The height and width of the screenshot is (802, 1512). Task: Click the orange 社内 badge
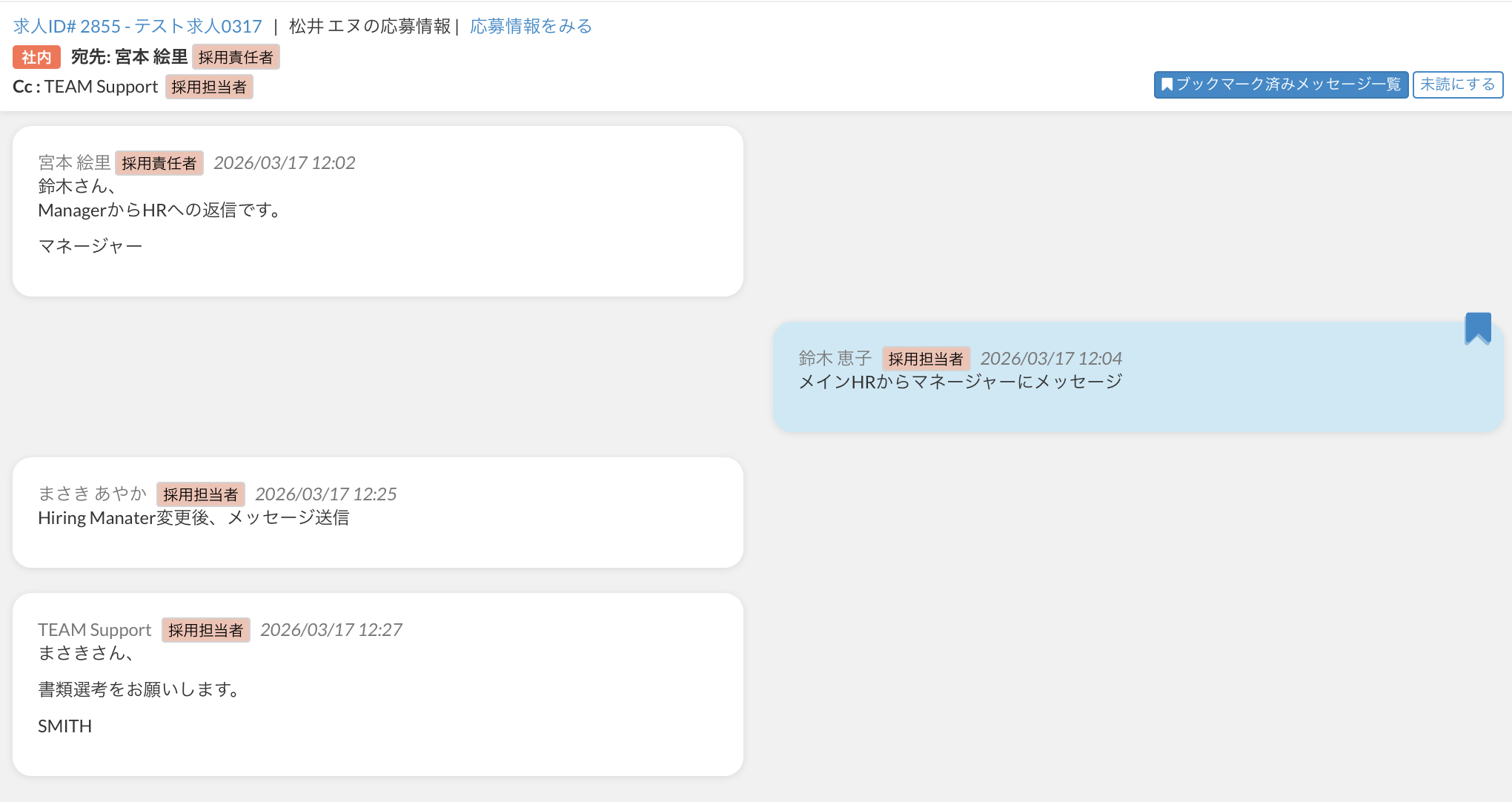coord(36,57)
